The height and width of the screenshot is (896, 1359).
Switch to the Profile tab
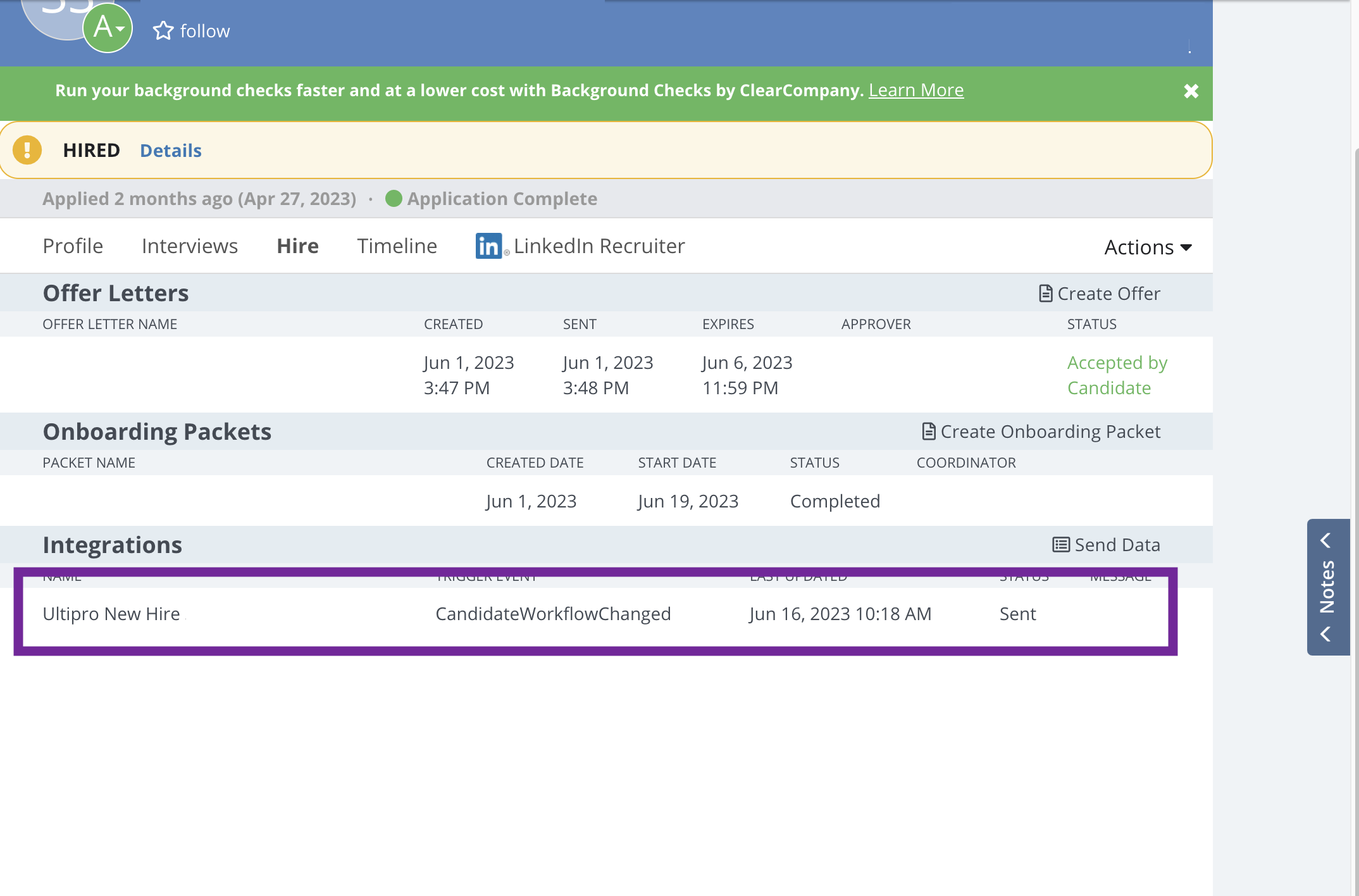point(73,246)
